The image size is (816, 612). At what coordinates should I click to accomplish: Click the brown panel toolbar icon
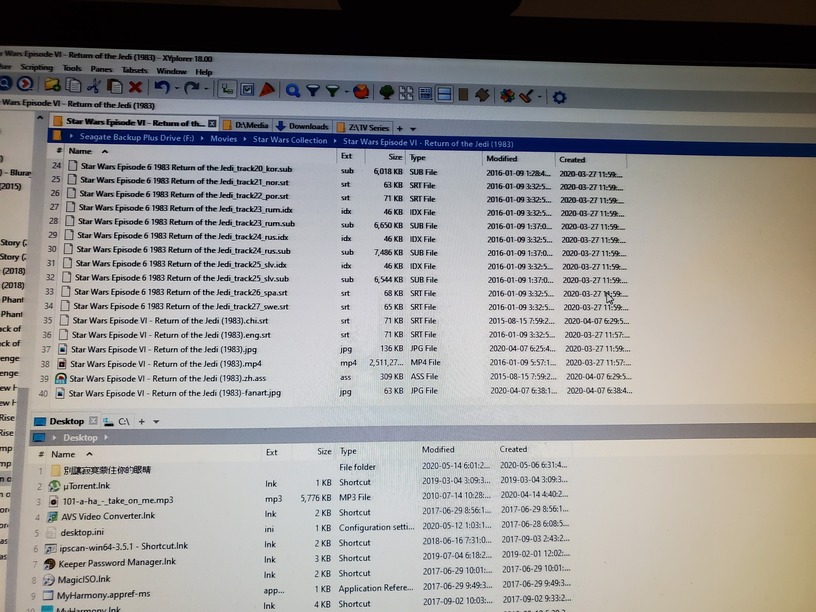(x=463, y=95)
